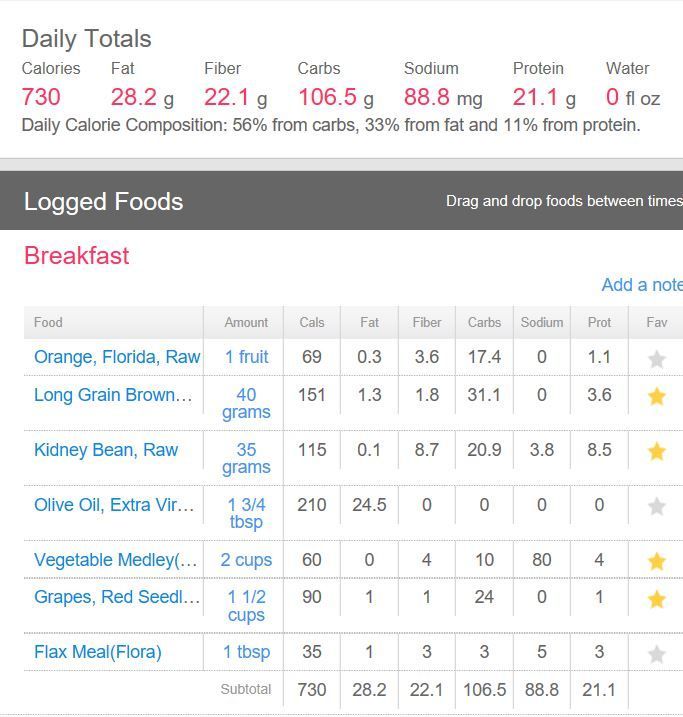
Task: Open the Flax Meal(Flora) food link
Action: pyautogui.click(x=98, y=652)
